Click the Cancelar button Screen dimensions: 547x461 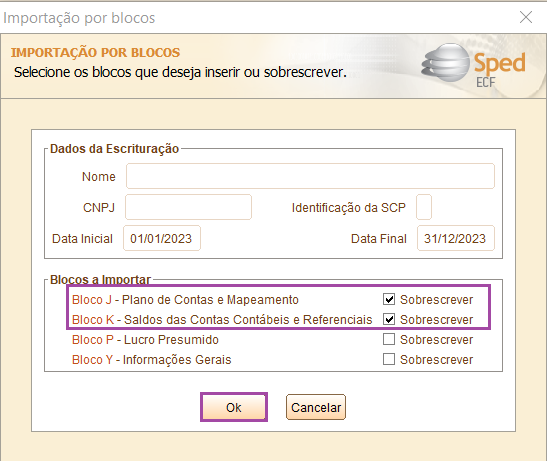316,407
